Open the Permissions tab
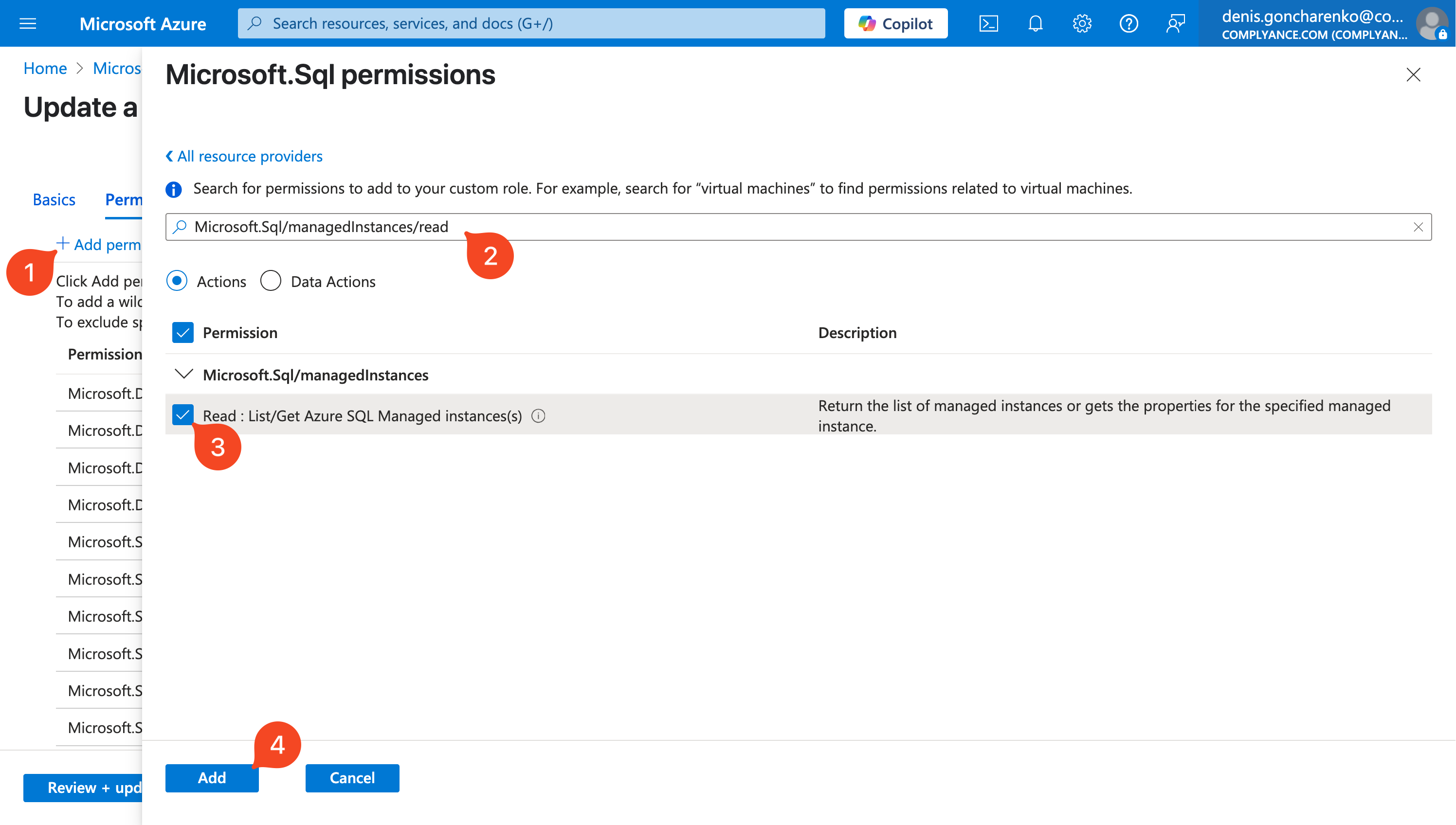Viewport: 1456px width, 825px height. (x=124, y=199)
